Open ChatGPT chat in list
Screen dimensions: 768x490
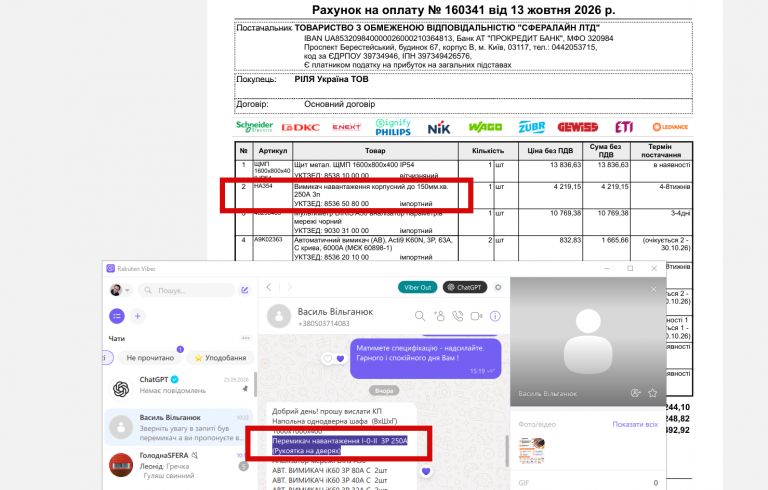coord(179,387)
